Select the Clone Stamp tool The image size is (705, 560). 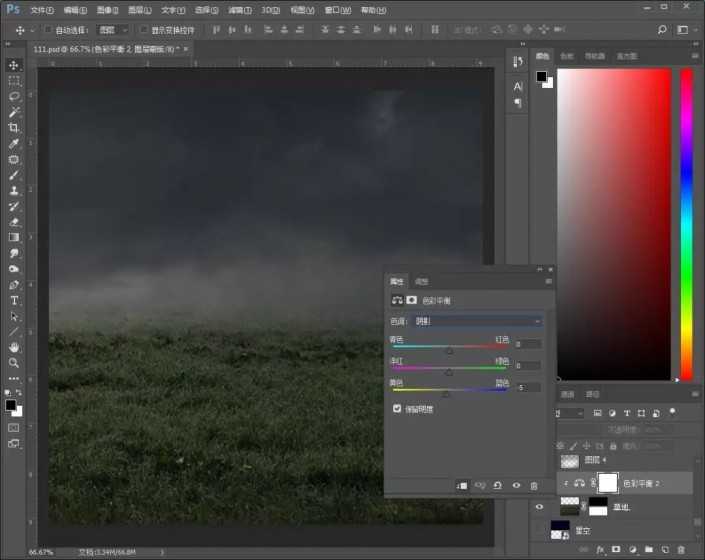(x=14, y=190)
